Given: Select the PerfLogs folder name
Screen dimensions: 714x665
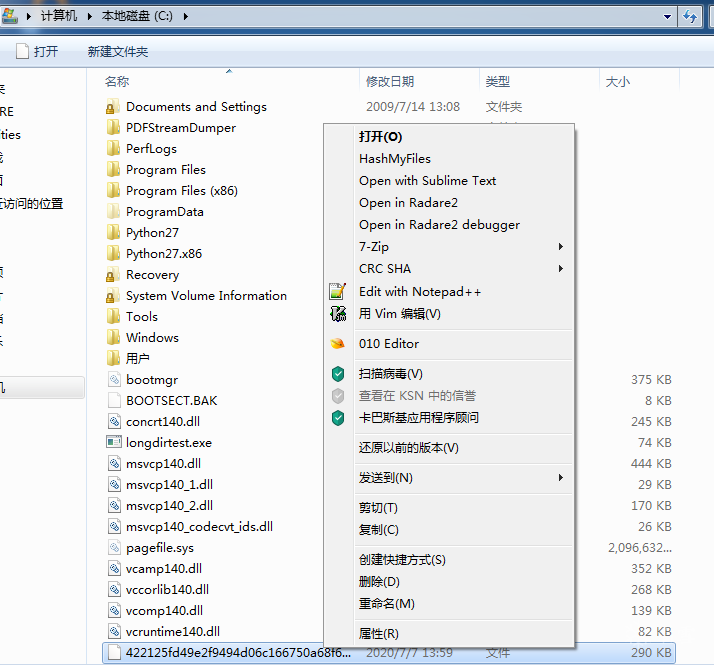Looking at the screenshot, I should pyautogui.click(x=151, y=148).
